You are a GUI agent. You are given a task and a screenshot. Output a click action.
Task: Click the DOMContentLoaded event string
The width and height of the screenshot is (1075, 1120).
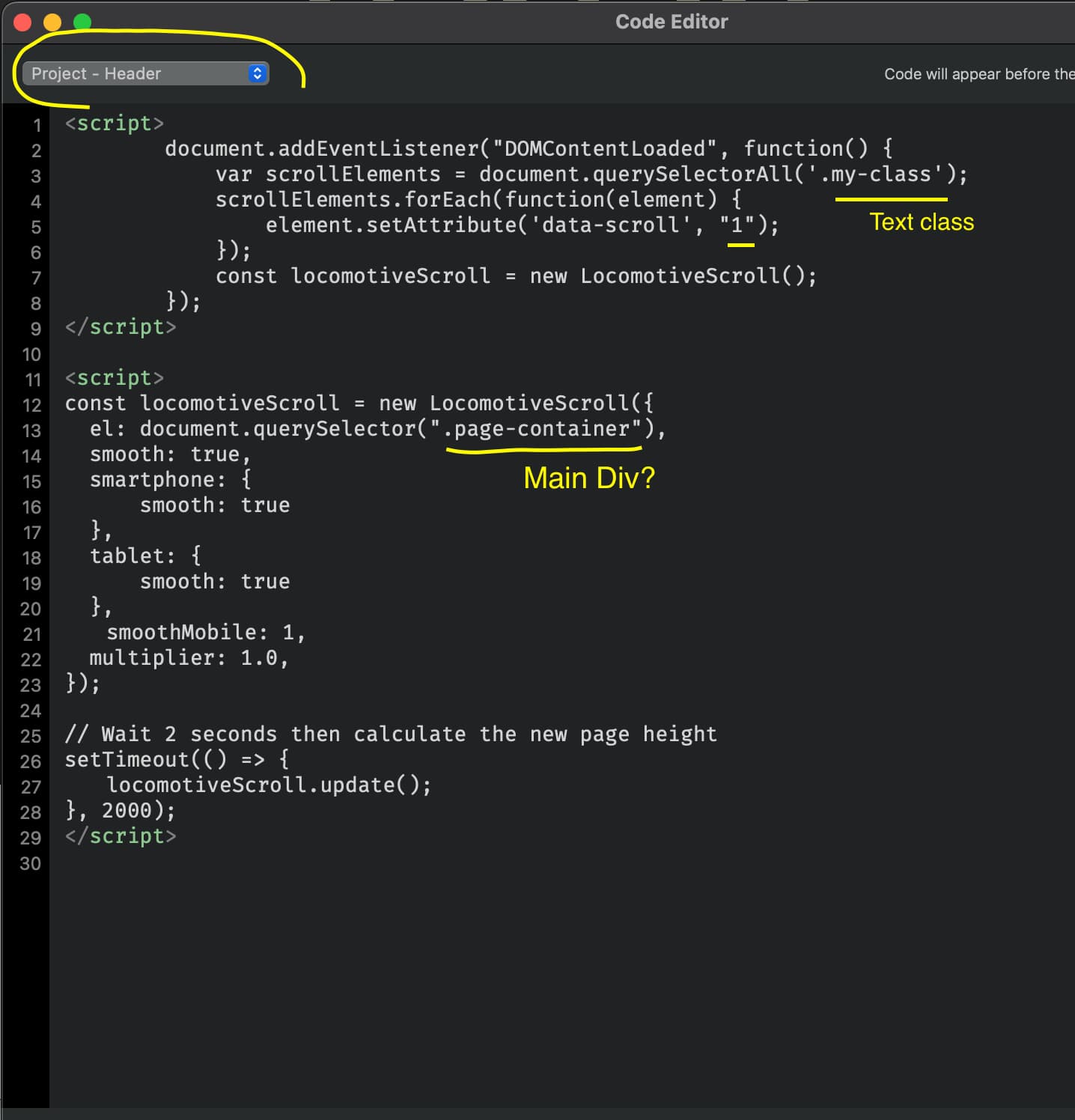point(604,149)
